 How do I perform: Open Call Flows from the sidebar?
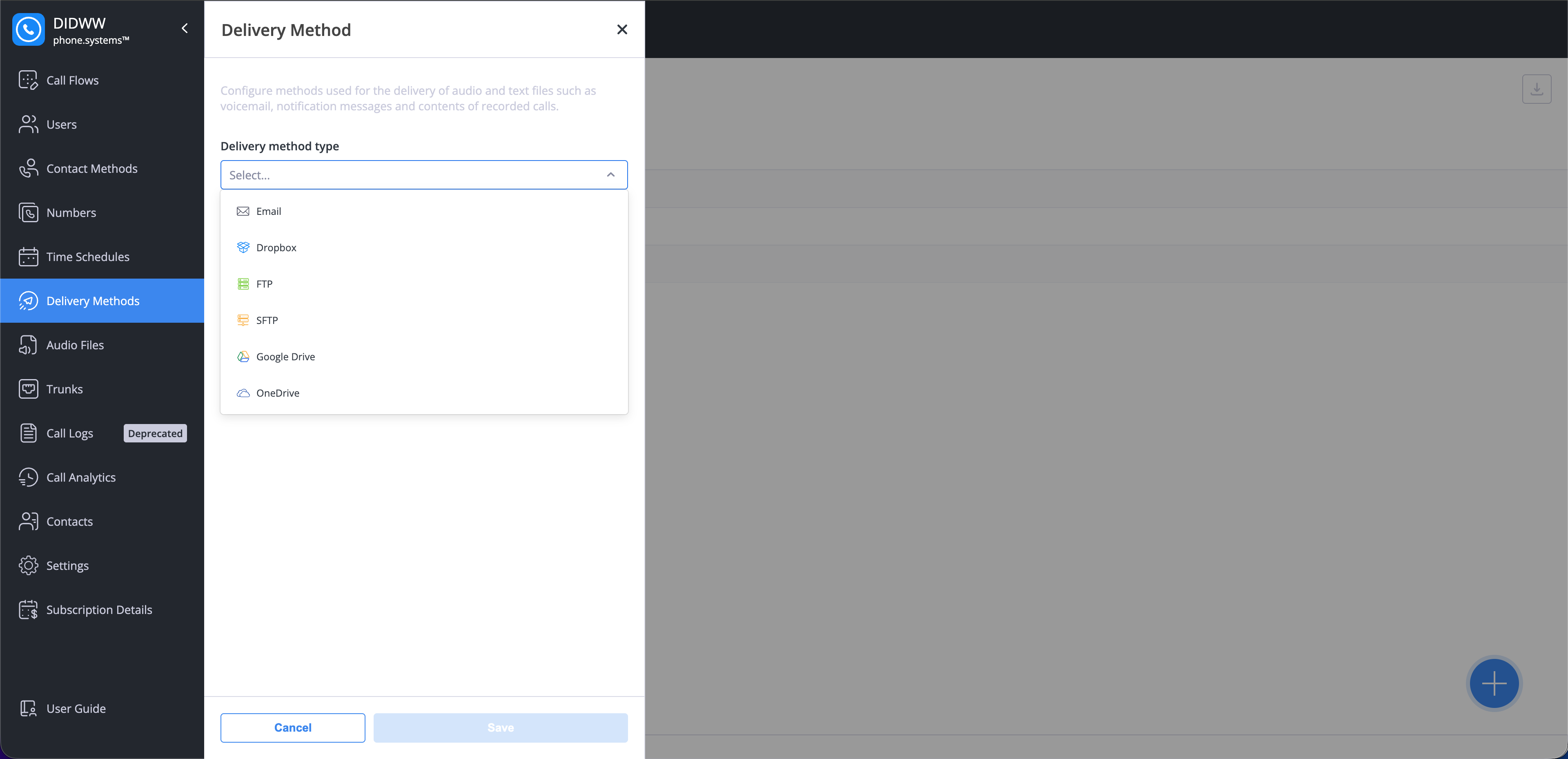(x=72, y=80)
